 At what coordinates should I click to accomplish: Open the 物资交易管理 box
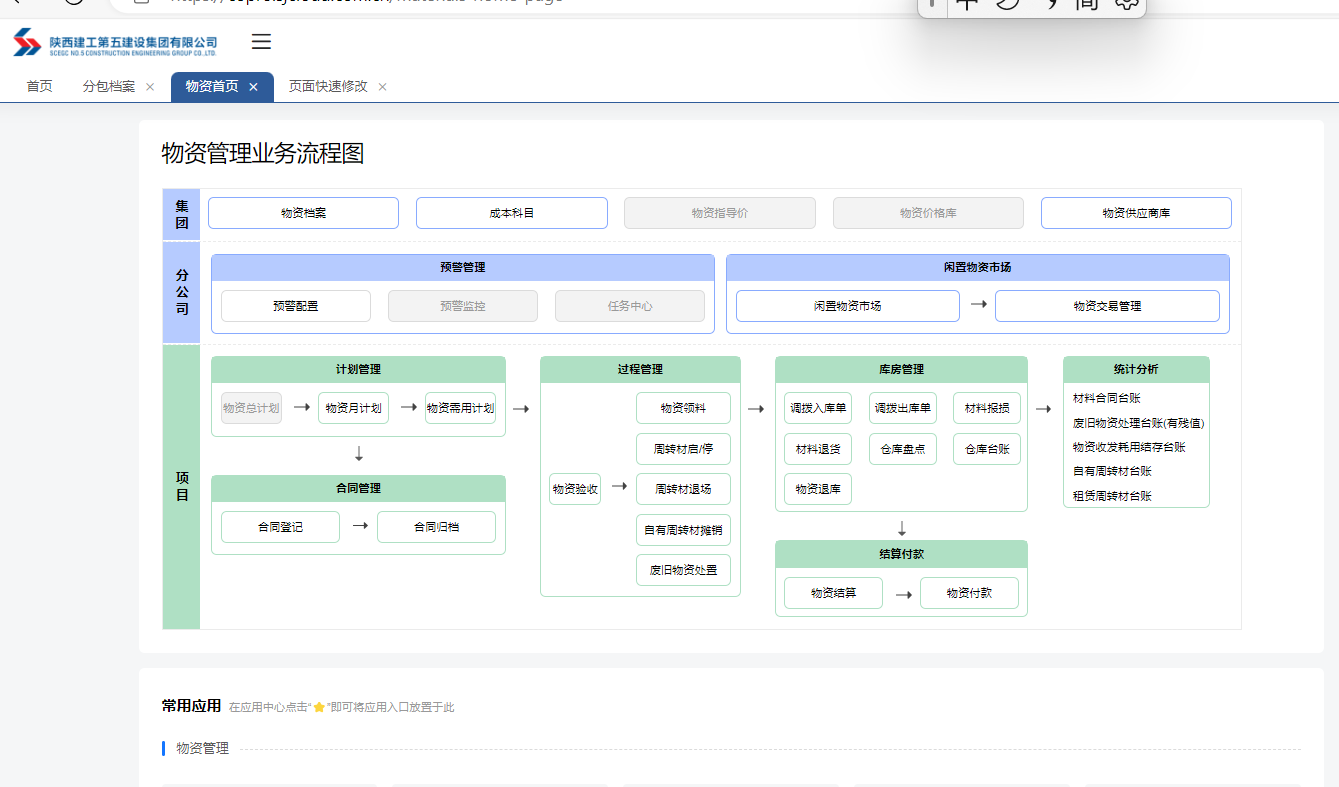[x=1106, y=306]
